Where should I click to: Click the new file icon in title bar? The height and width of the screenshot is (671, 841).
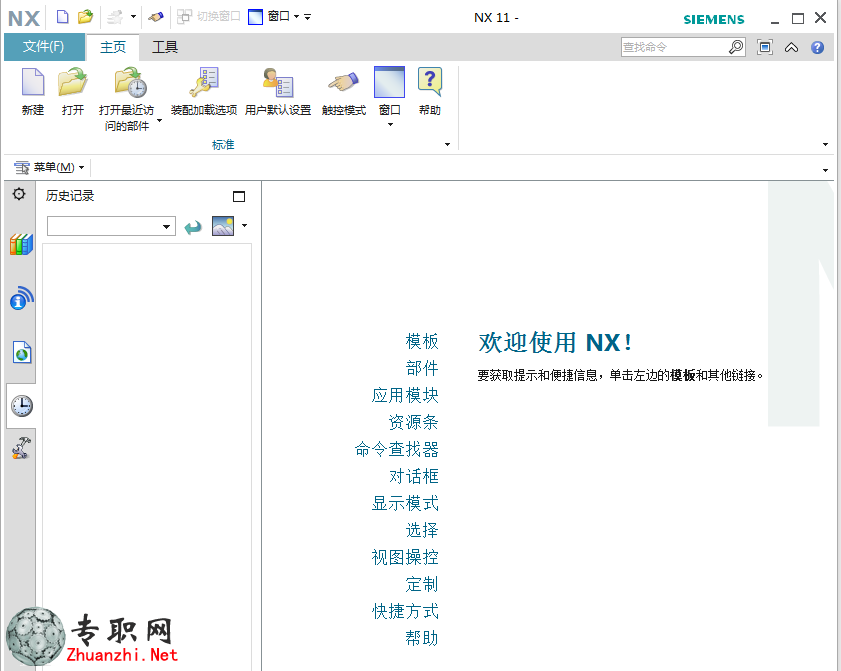pyautogui.click(x=63, y=17)
